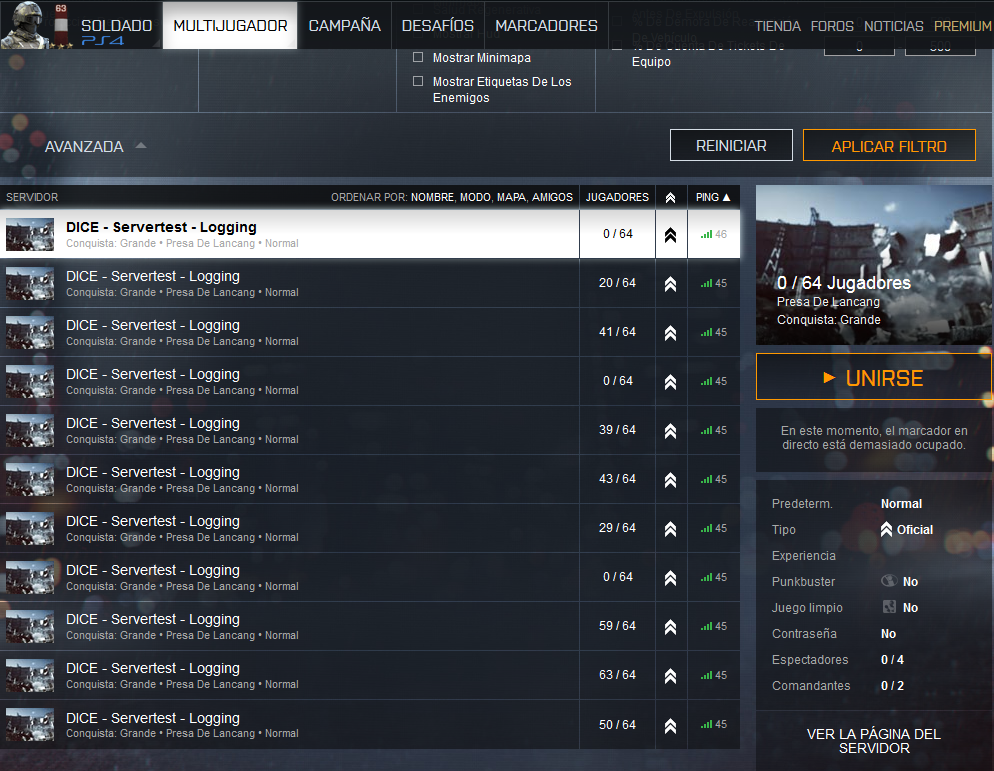The image size is (994, 771).
Task: Click official server icon for 50 / 64 row
Action: point(670,725)
